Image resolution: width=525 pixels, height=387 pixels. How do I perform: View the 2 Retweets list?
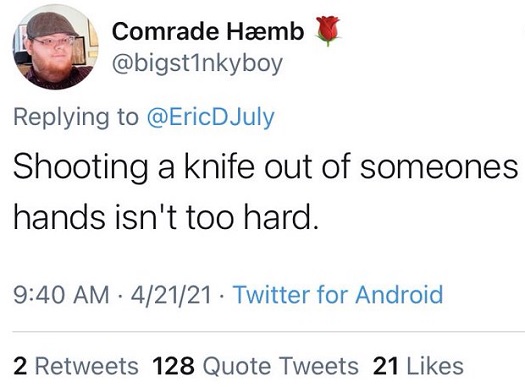pos(76,366)
